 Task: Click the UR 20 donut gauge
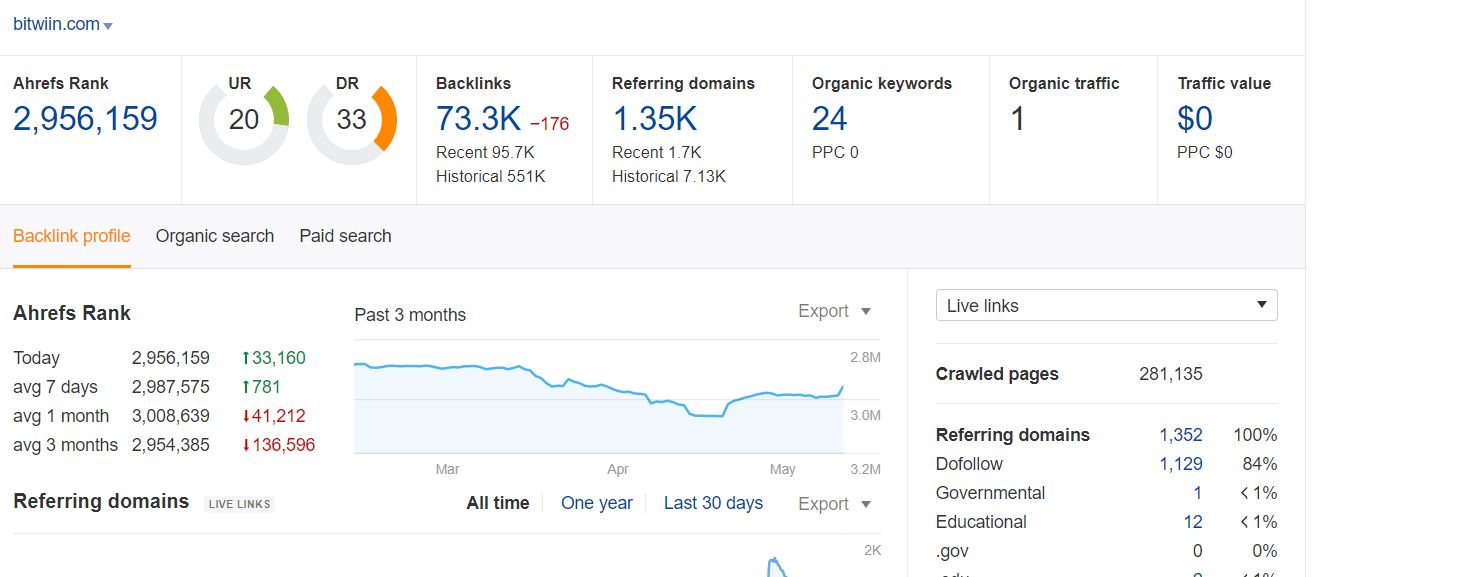(244, 120)
